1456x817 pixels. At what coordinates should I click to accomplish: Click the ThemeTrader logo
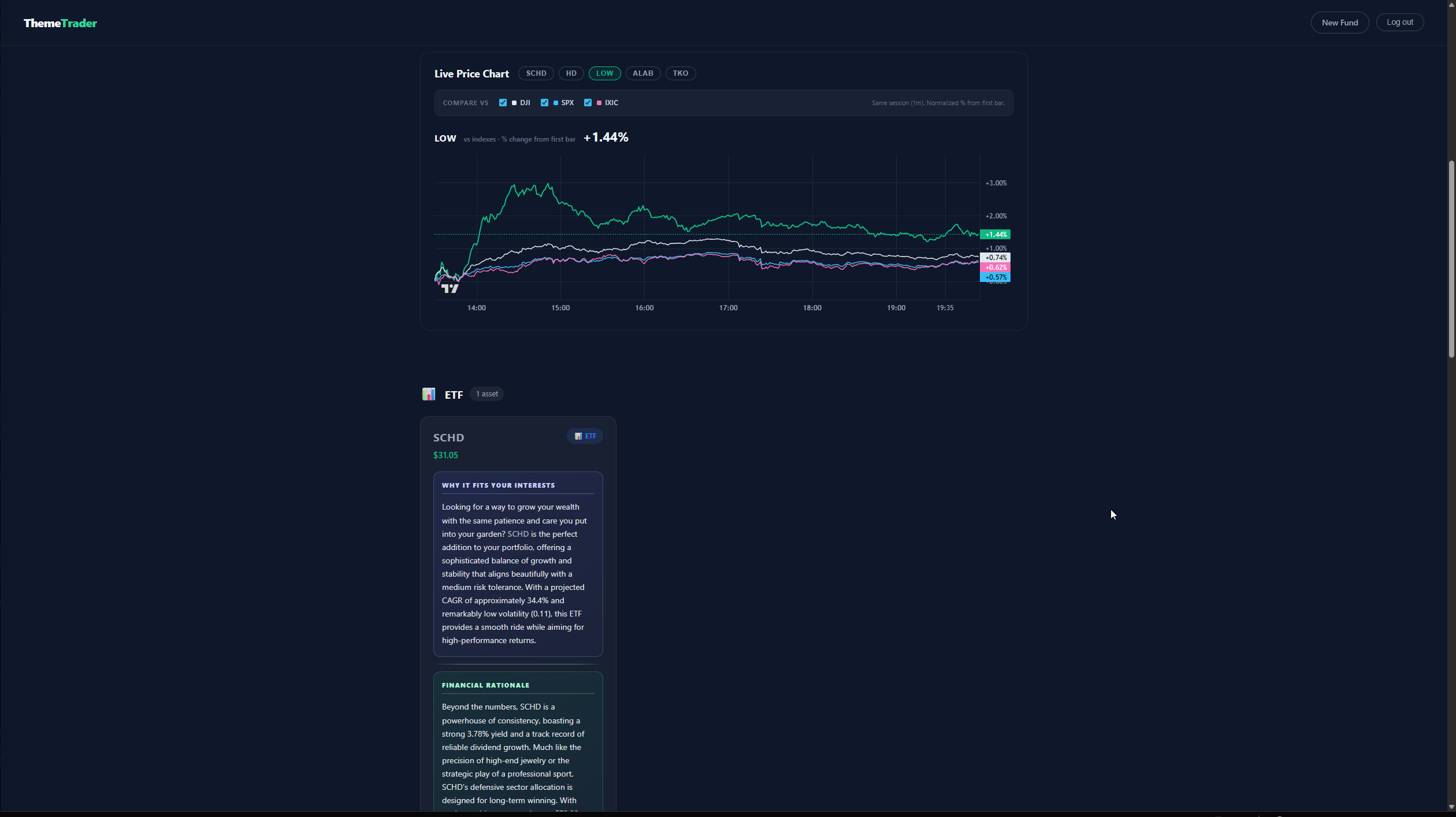pos(60,23)
